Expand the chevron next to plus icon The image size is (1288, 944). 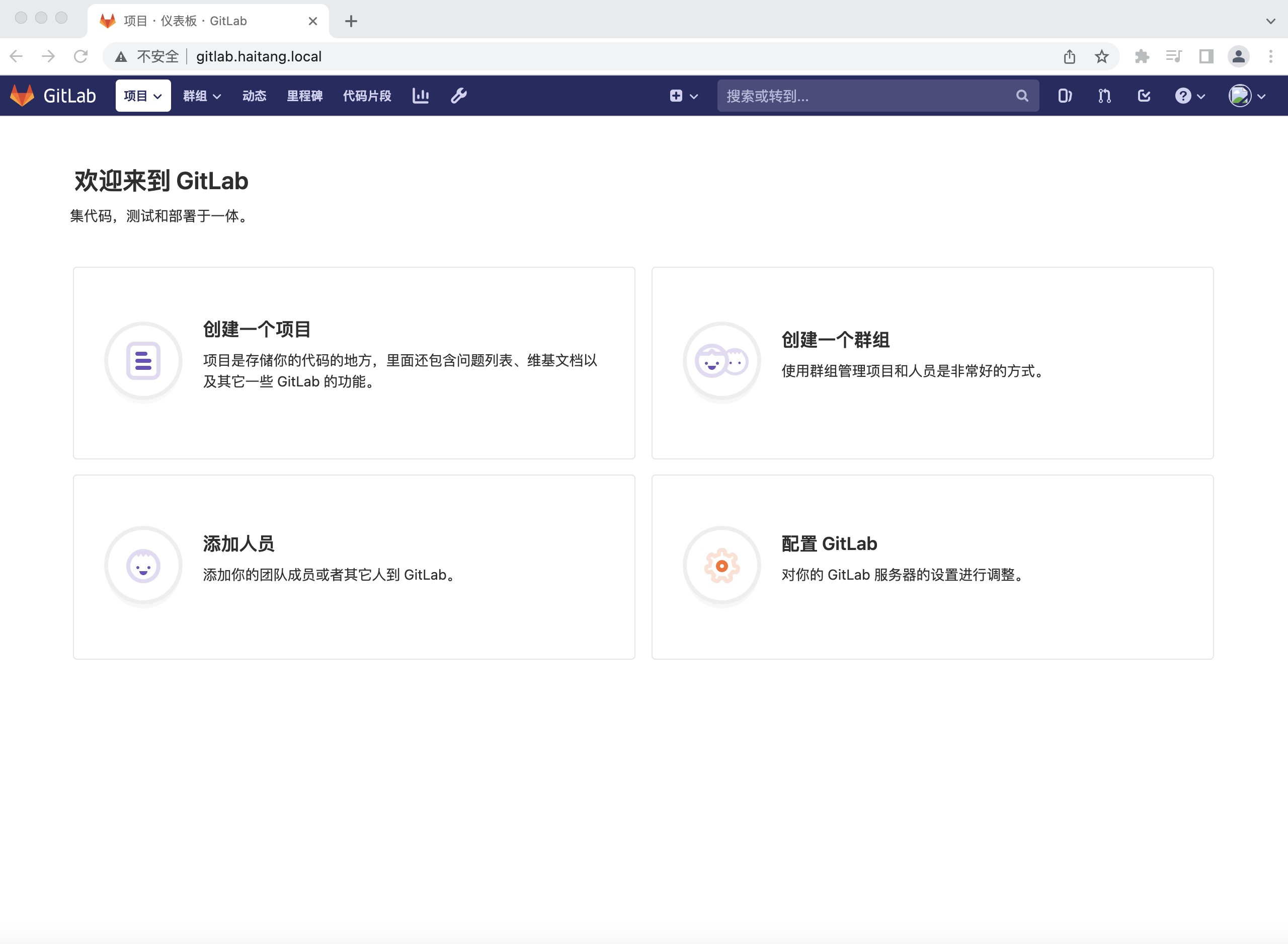coord(694,96)
